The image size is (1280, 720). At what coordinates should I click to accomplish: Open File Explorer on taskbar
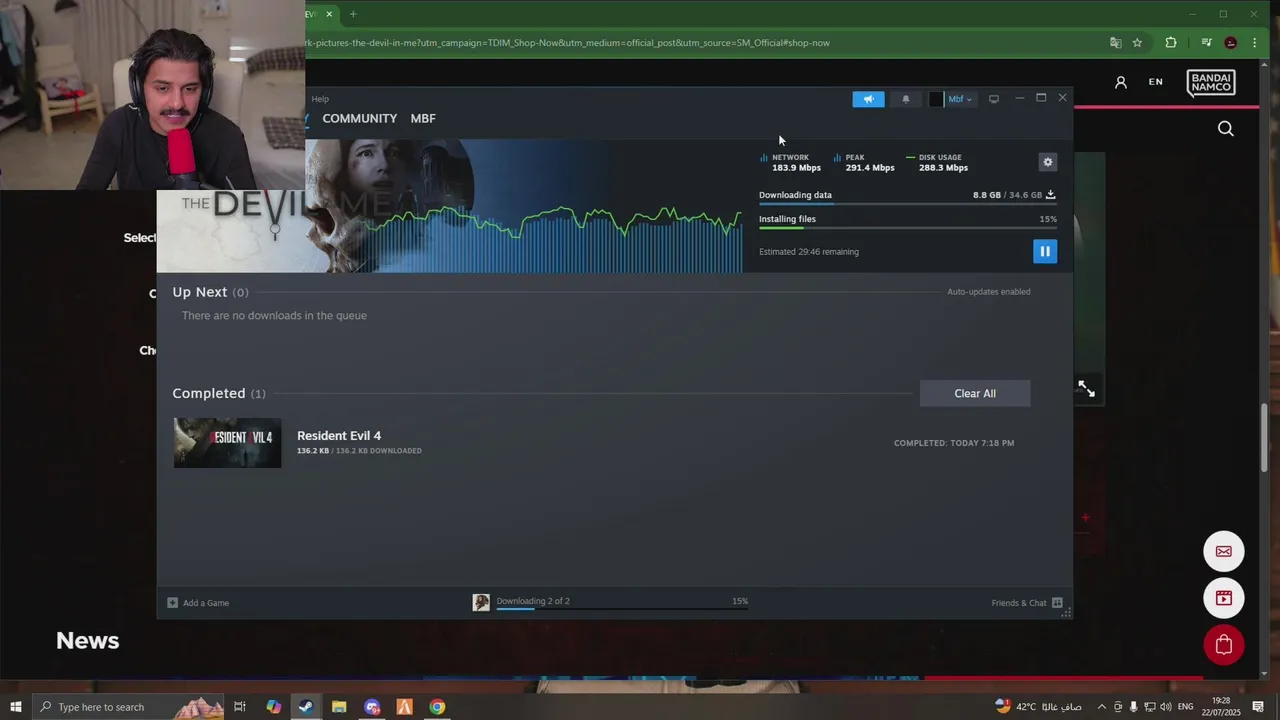(x=339, y=707)
